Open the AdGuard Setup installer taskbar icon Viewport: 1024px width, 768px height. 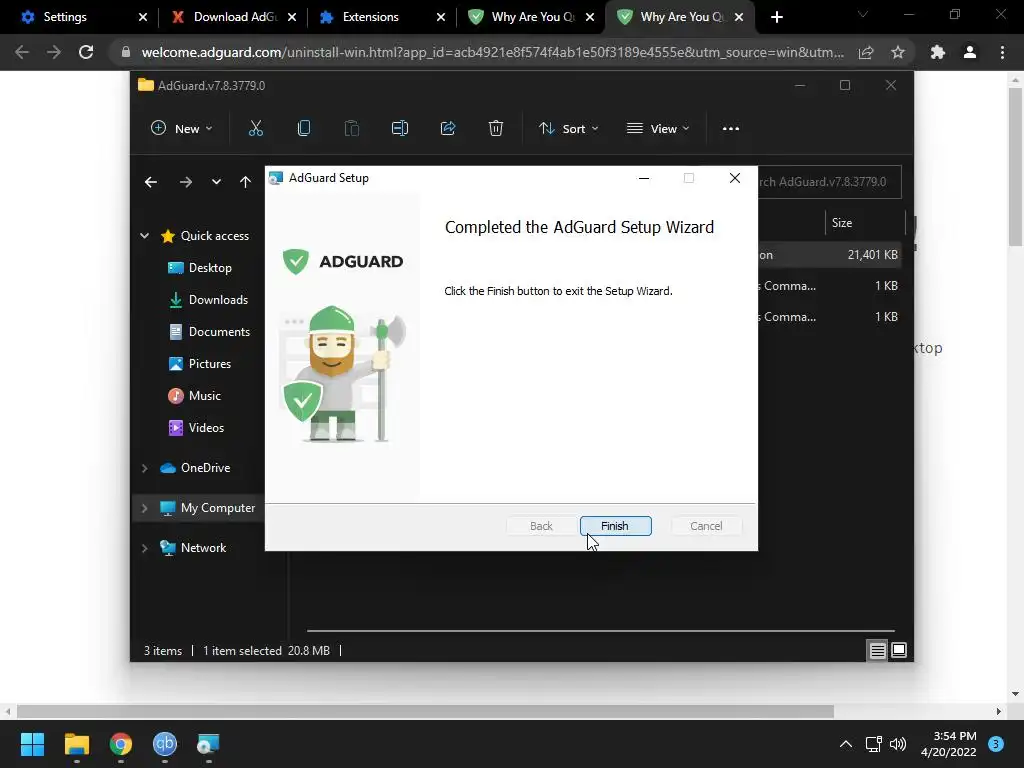point(208,744)
